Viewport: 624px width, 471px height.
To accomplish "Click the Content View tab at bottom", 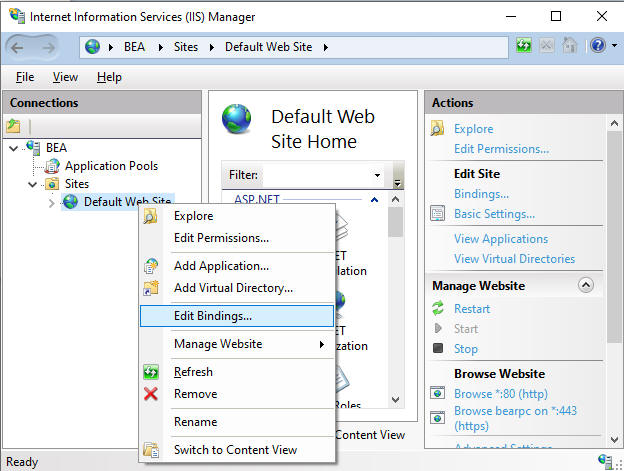I will [x=370, y=435].
